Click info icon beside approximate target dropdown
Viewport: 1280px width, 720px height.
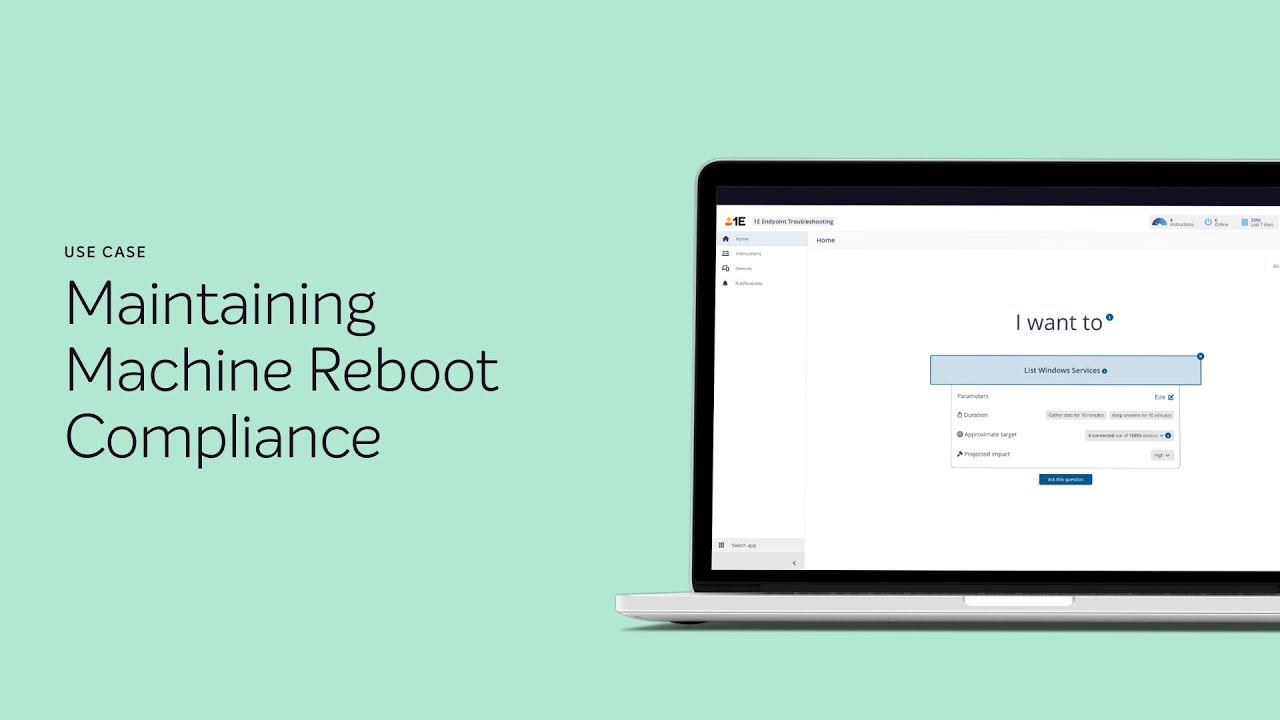coord(1169,436)
